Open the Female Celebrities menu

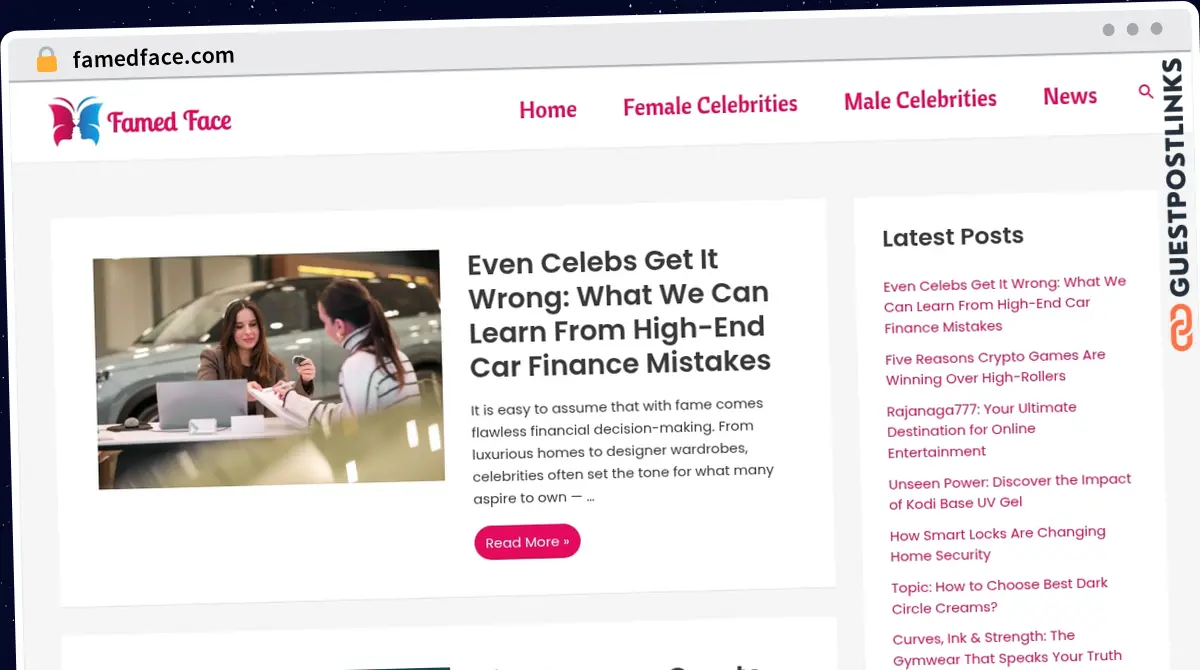click(710, 105)
